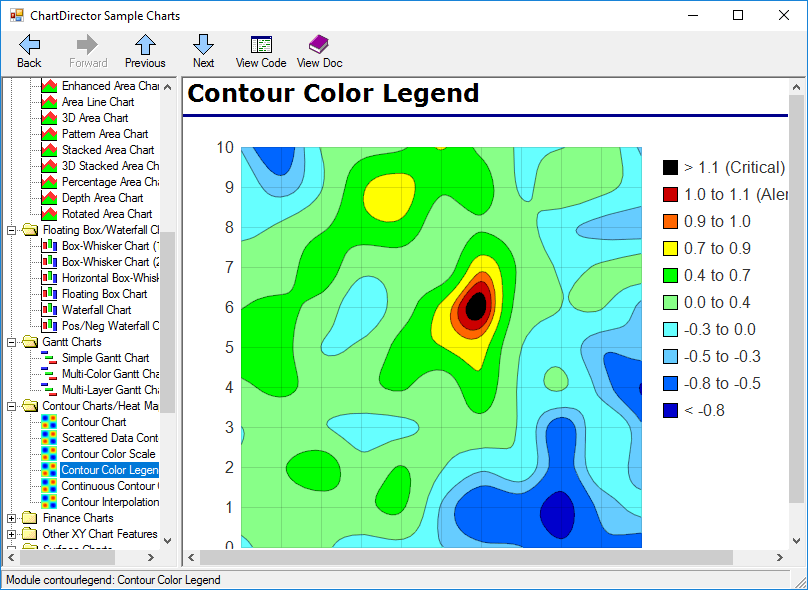This screenshot has width=808, height=590.
Task: Select Contour Color Scale tree item
Action: click(108, 454)
